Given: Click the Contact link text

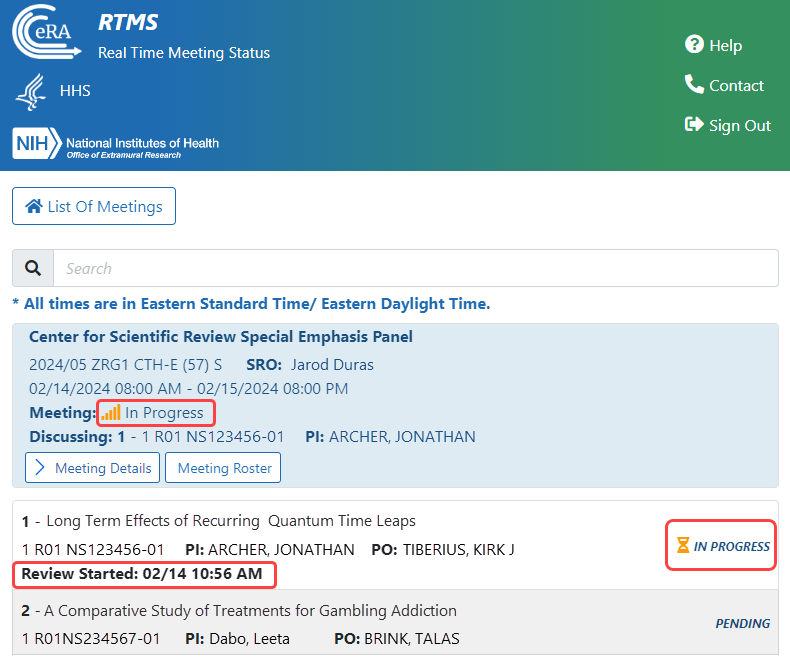Looking at the screenshot, I should click(736, 86).
